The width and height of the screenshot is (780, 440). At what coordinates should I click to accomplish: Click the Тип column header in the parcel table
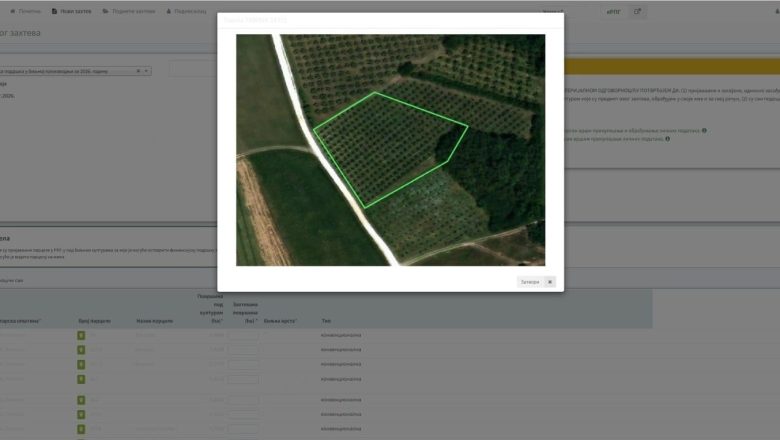pyautogui.click(x=326, y=321)
